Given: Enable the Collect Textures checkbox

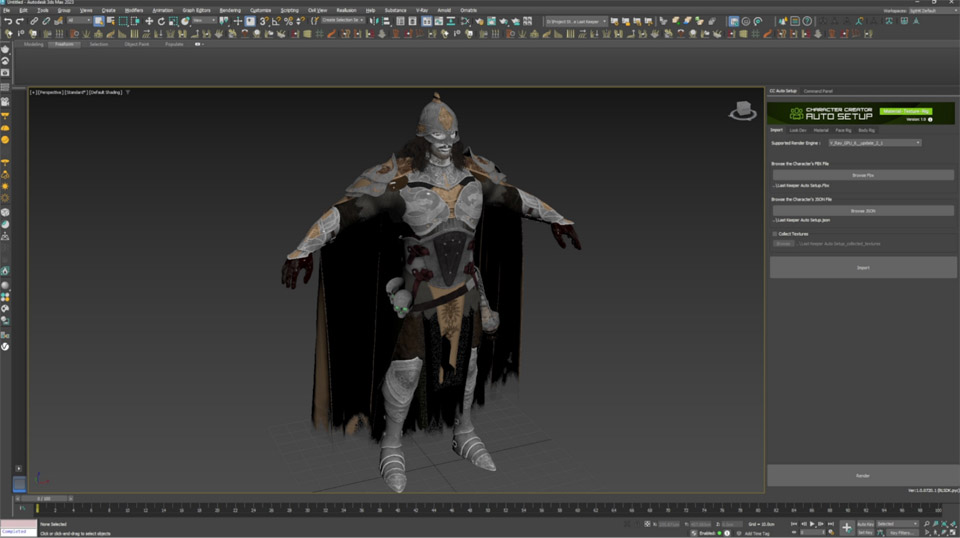Looking at the screenshot, I should point(774,234).
